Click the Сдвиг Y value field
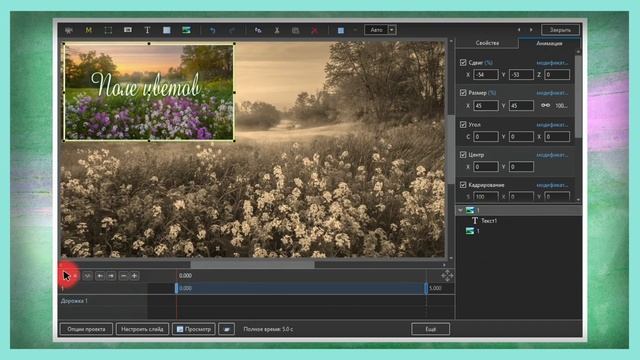Image resolution: width=640 pixels, height=360 pixels. pyautogui.click(x=521, y=75)
